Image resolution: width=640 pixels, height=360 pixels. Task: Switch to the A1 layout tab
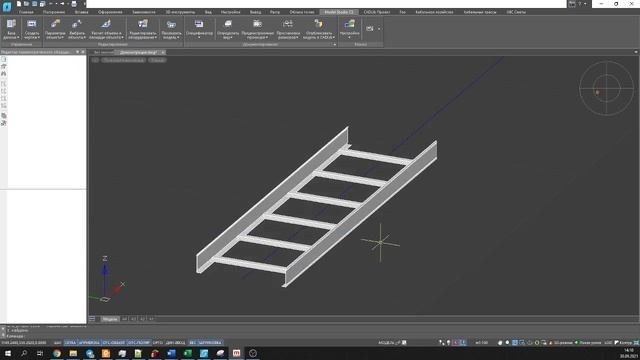click(x=151, y=319)
